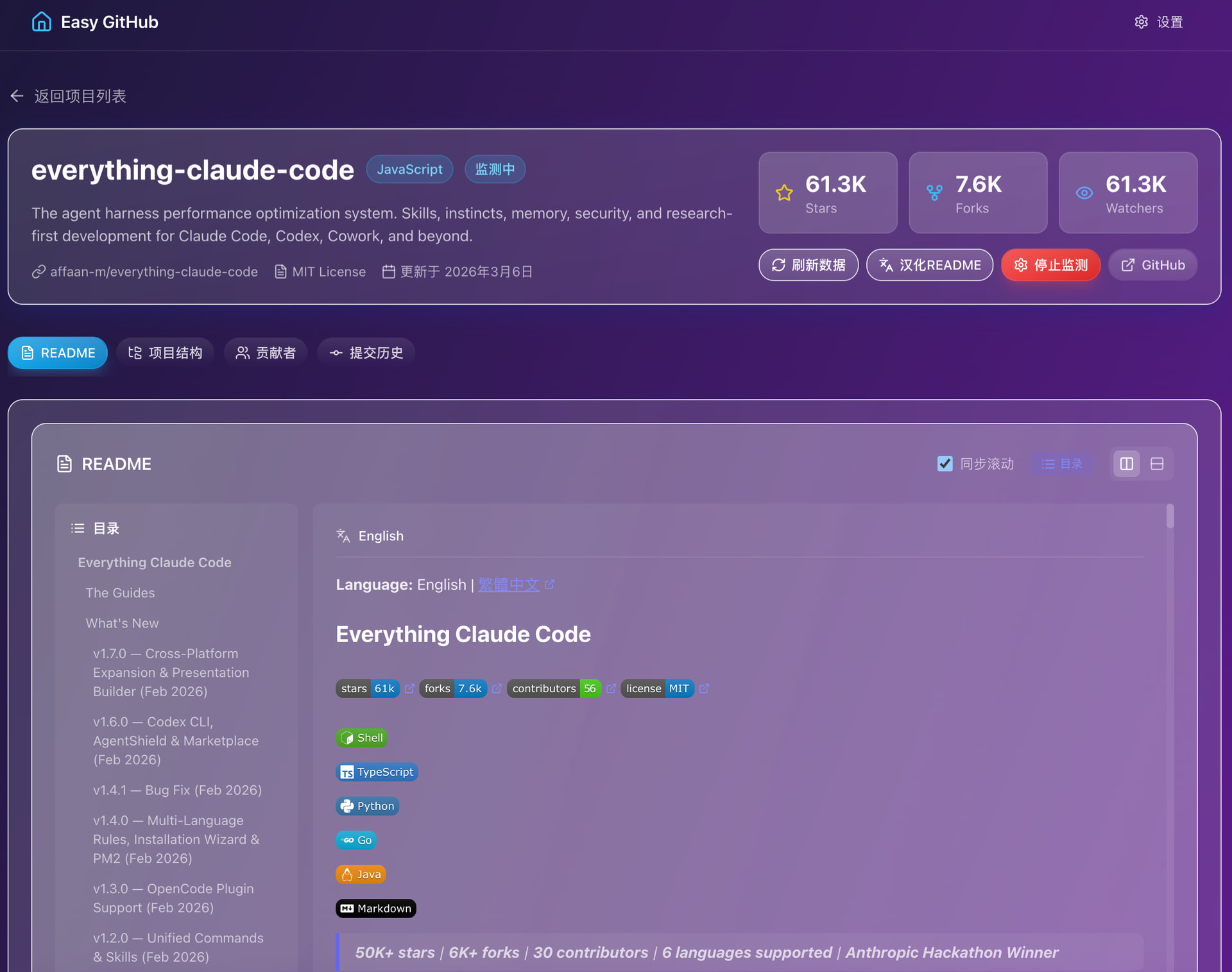Click the JavaScript language tag
The image size is (1232, 972).
coord(409,169)
